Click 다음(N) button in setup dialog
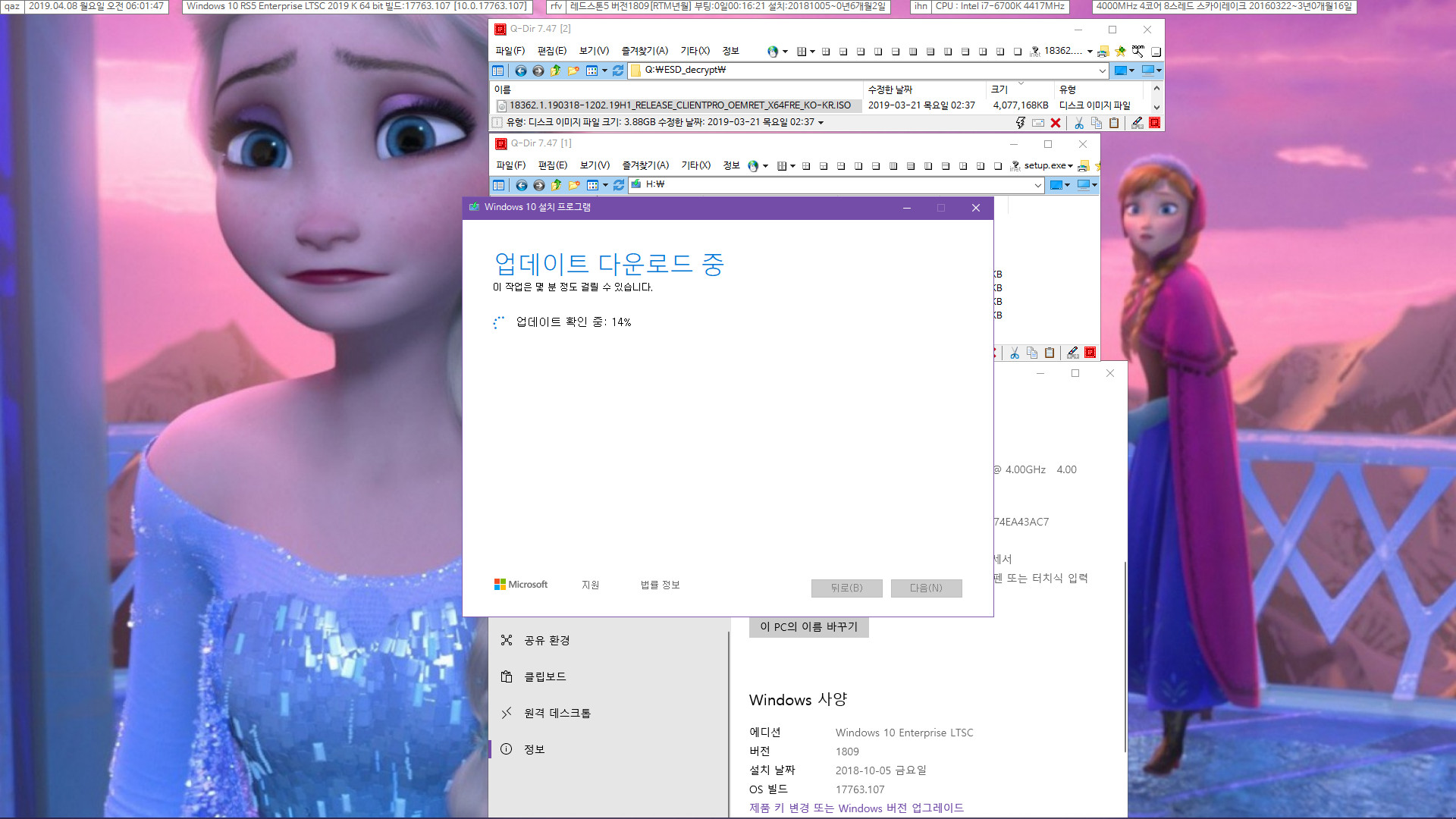Screen dimensions: 1456x819 925,587
